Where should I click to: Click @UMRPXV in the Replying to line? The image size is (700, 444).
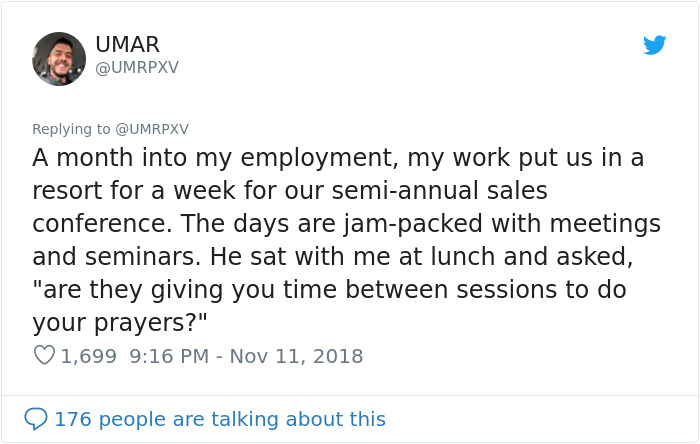(150, 129)
